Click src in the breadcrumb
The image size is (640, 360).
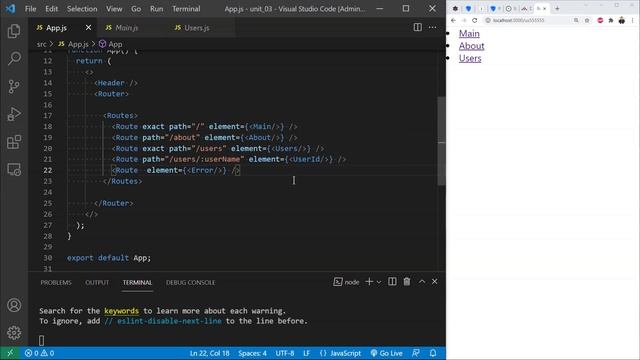tap(42, 44)
